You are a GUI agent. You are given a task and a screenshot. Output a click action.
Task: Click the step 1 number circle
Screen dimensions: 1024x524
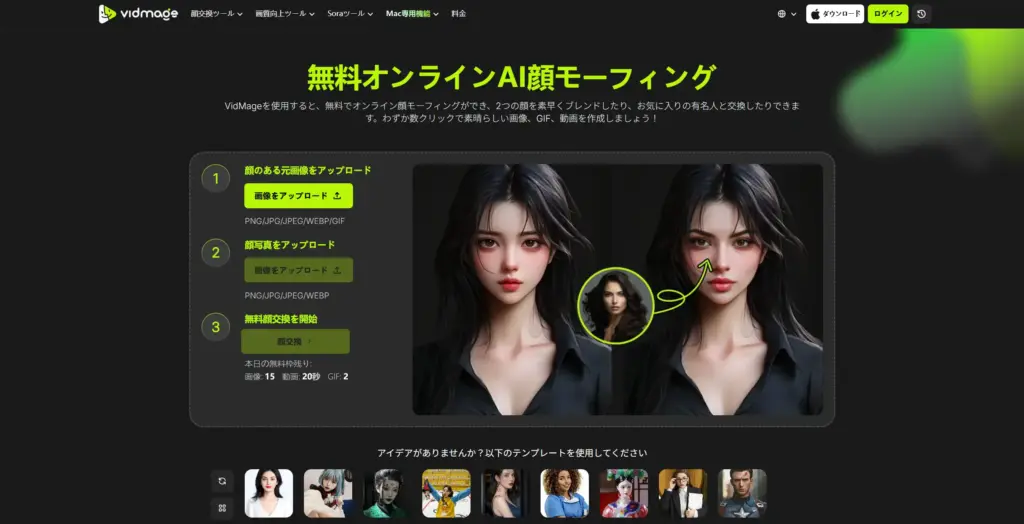click(x=215, y=179)
